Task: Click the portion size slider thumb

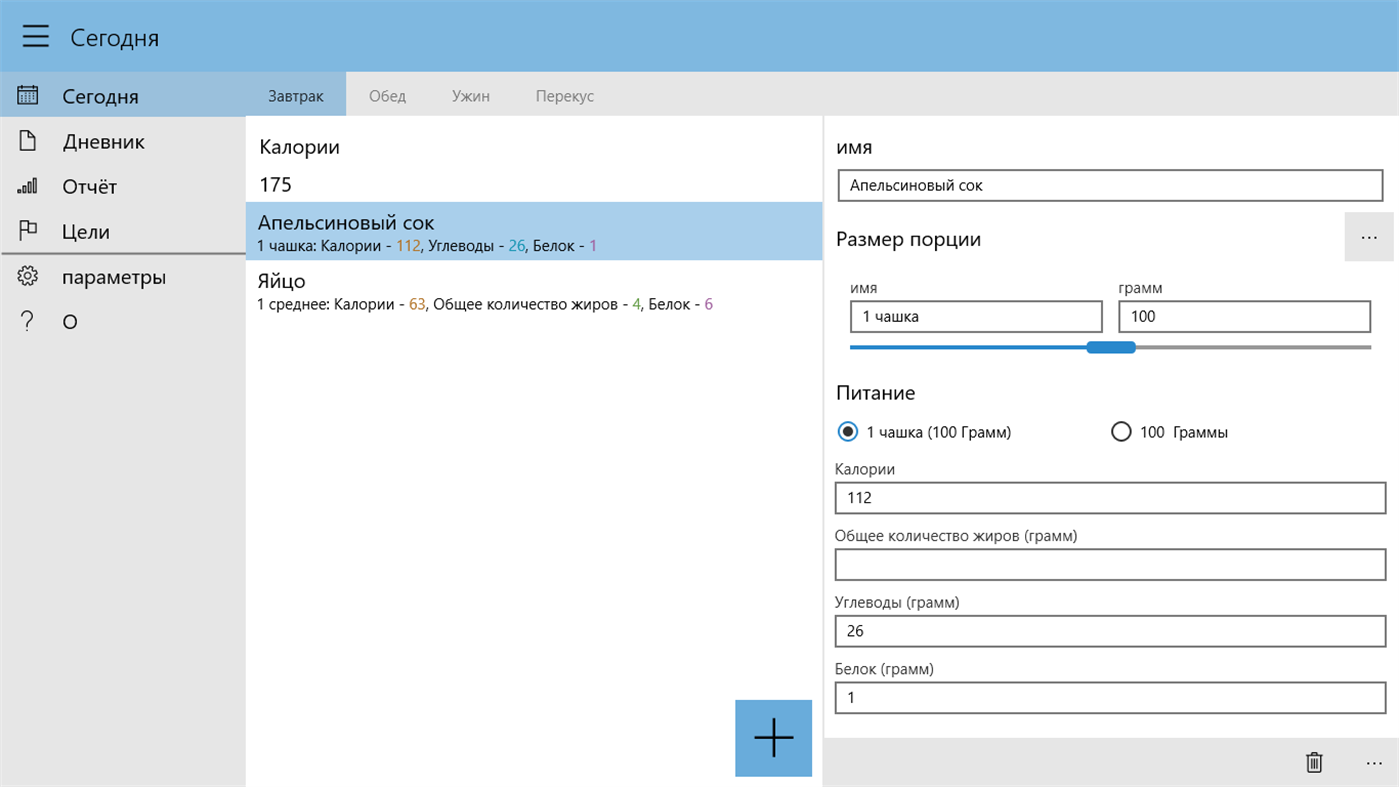Action: [x=1111, y=347]
